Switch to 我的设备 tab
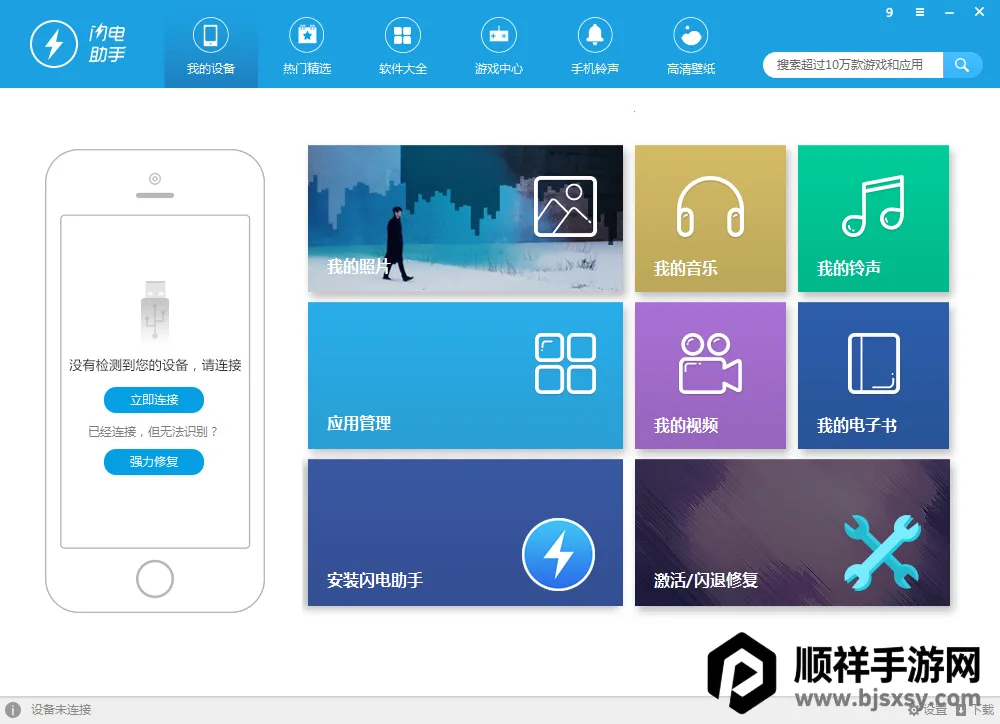The height and width of the screenshot is (724, 1000). point(210,46)
